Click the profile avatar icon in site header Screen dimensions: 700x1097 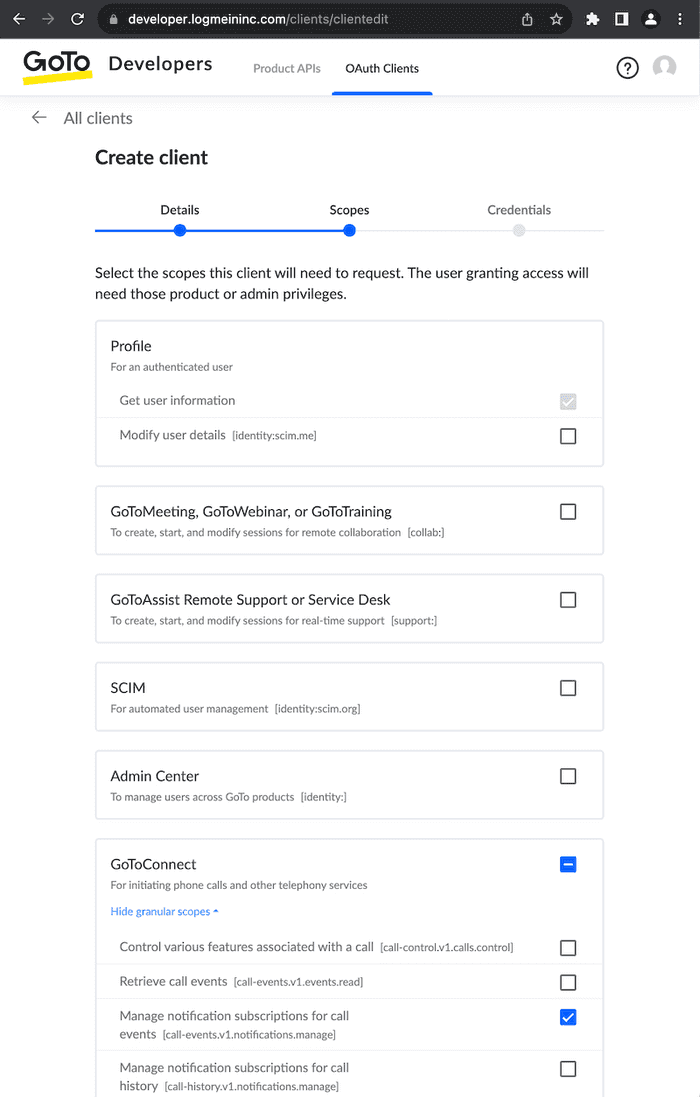(x=664, y=67)
